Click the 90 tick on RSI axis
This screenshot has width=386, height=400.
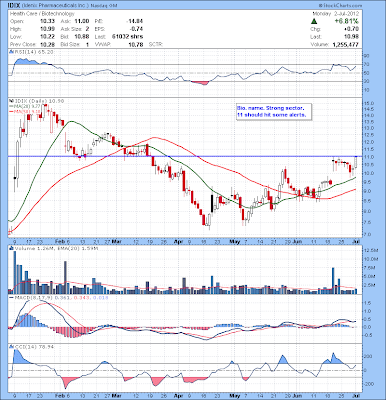366,56
